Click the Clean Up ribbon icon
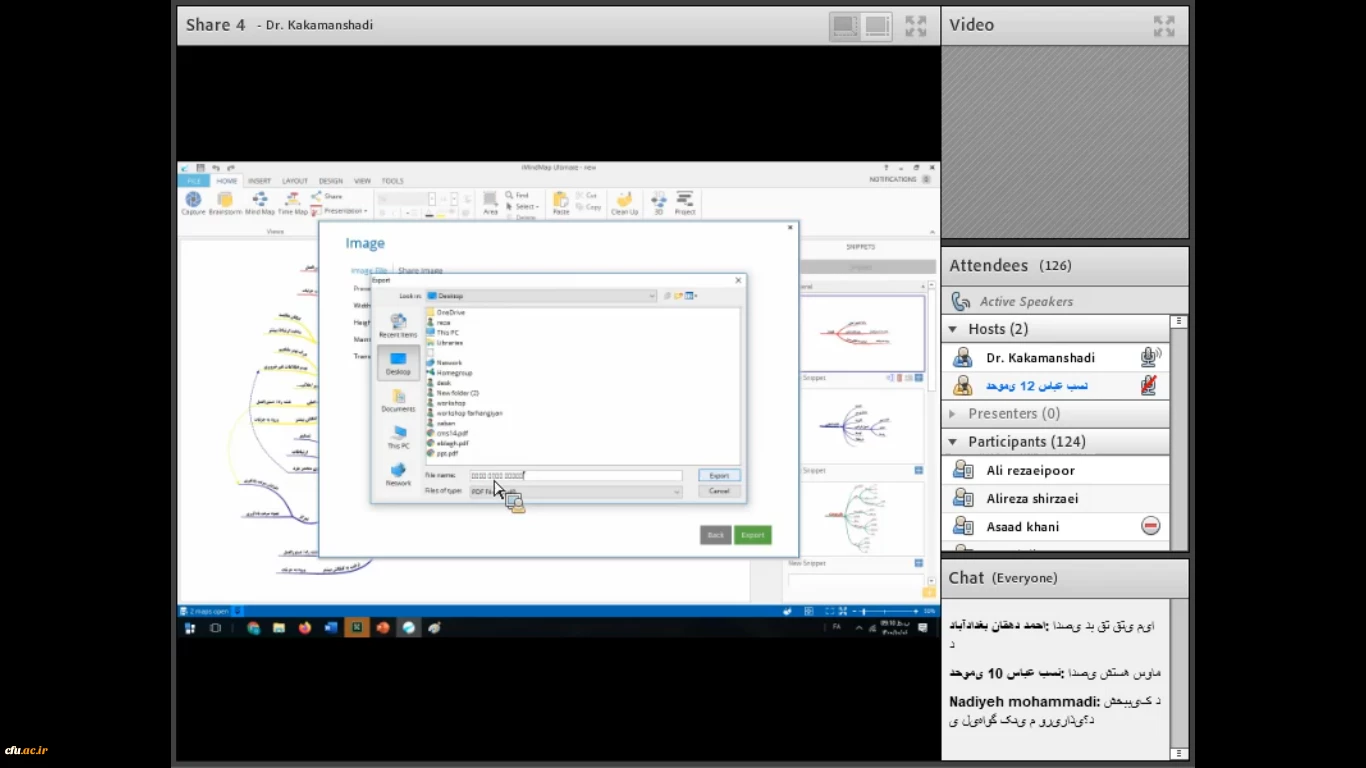Viewport: 1366px width, 768px height. click(x=624, y=202)
